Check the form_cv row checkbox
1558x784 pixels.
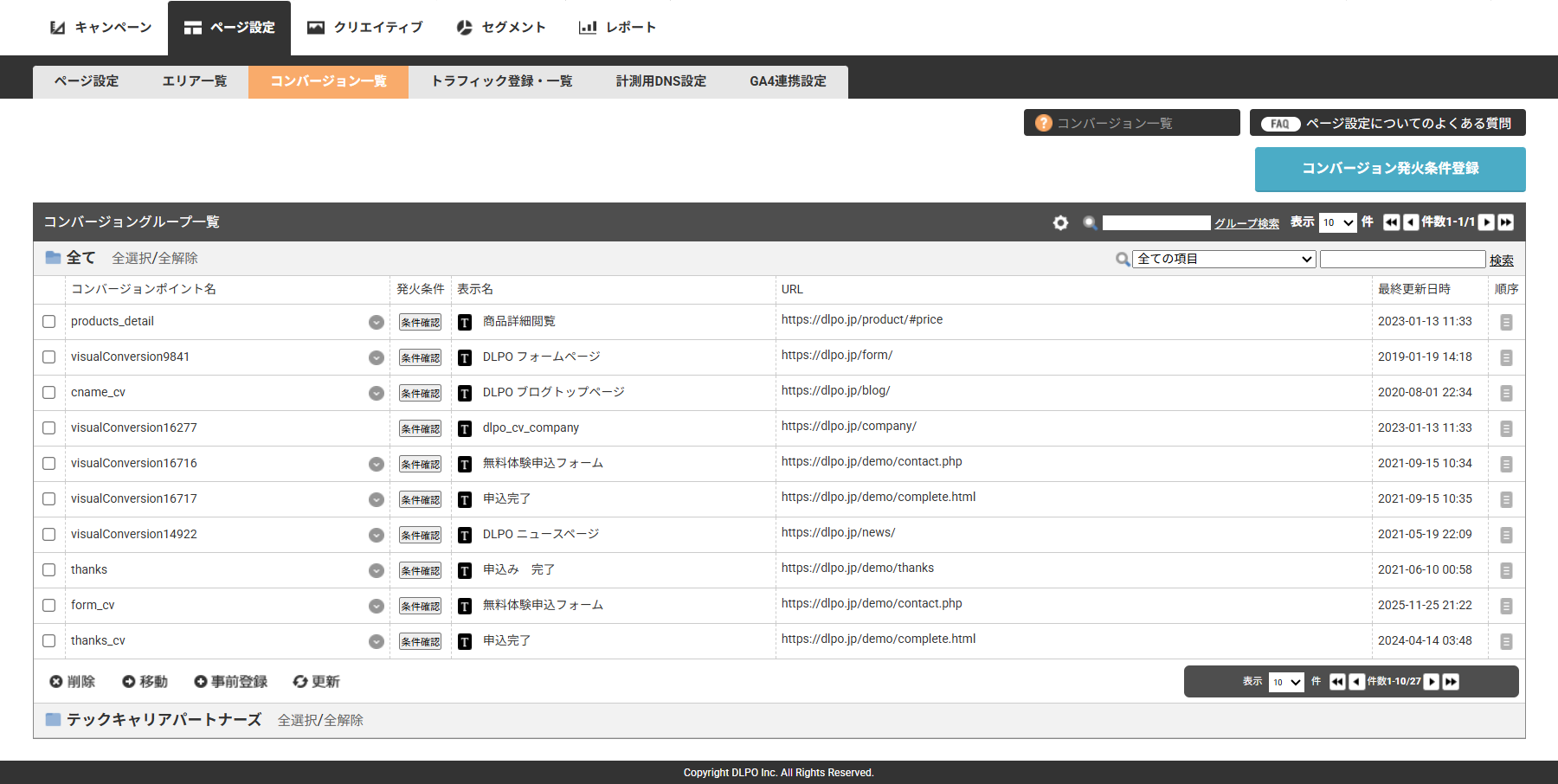click(49, 605)
